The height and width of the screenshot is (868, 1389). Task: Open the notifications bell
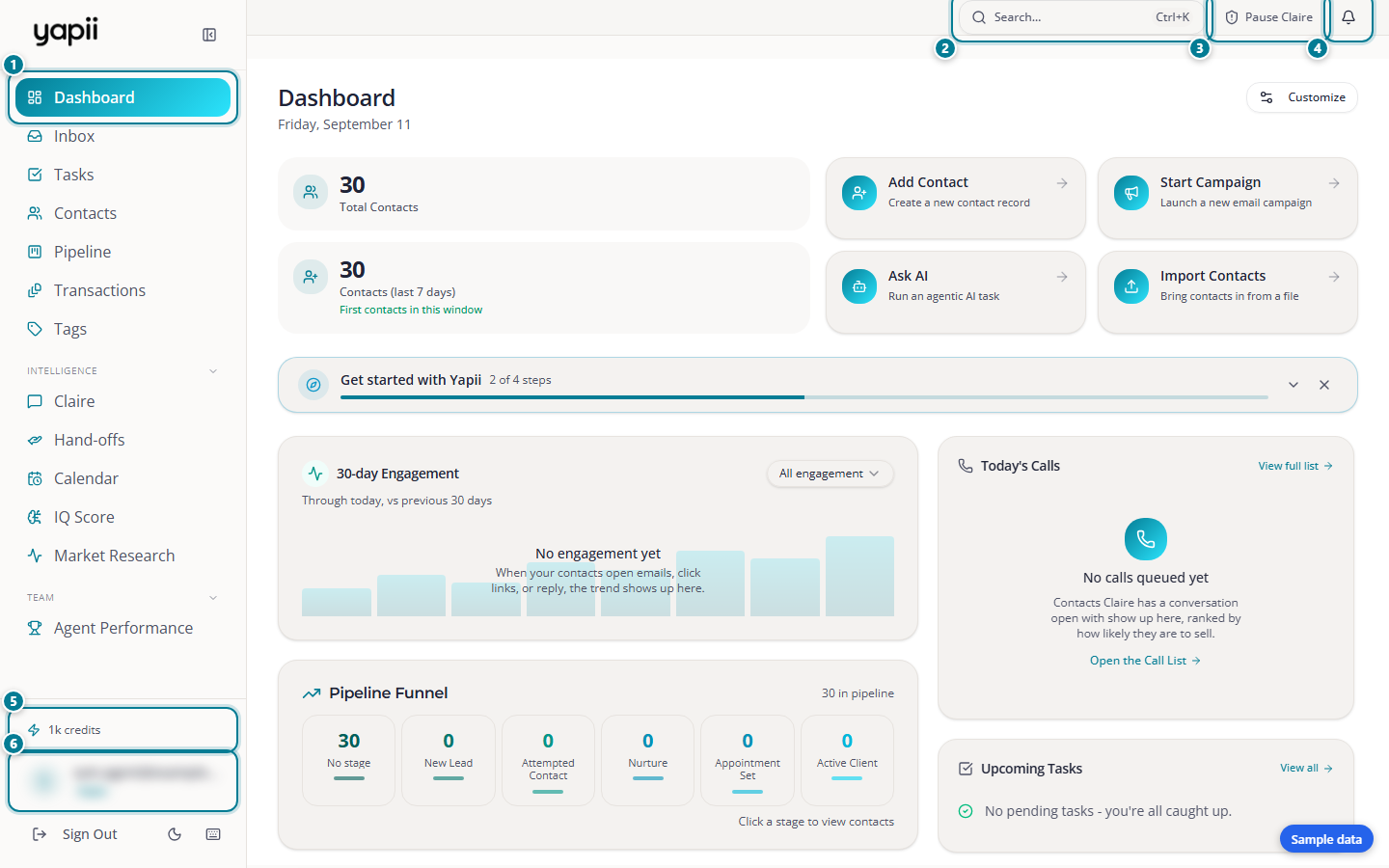[x=1348, y=17]
